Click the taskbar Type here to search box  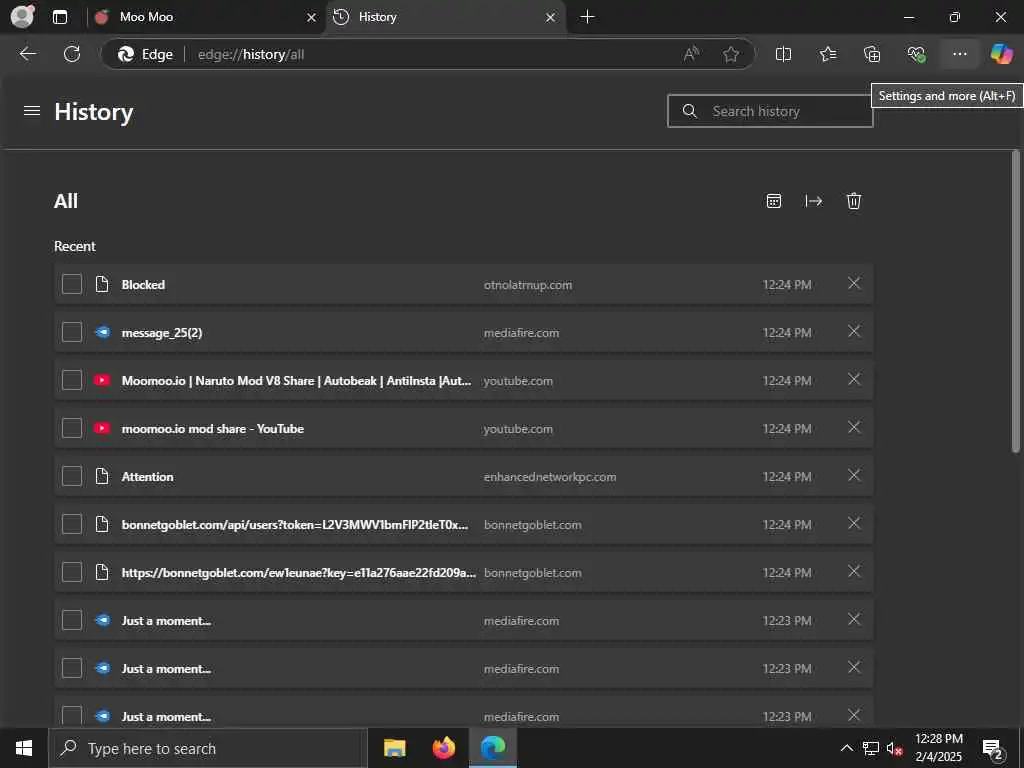click(x=208, y=748)
